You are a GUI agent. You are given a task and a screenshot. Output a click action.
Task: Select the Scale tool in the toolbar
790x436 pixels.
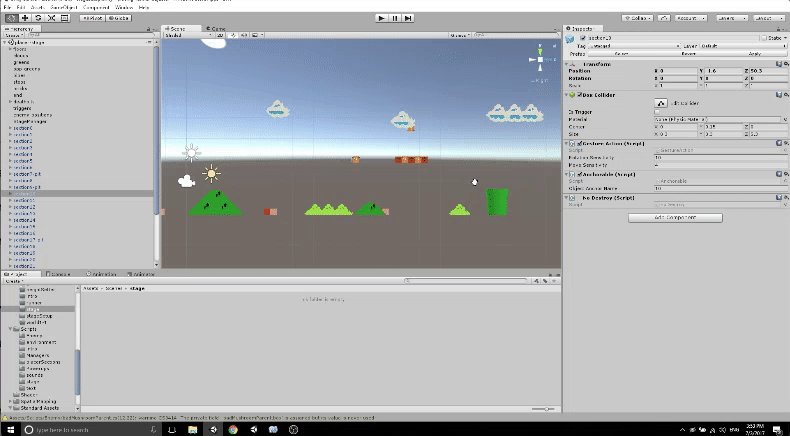pyautogui.click(x=51, y=18)
